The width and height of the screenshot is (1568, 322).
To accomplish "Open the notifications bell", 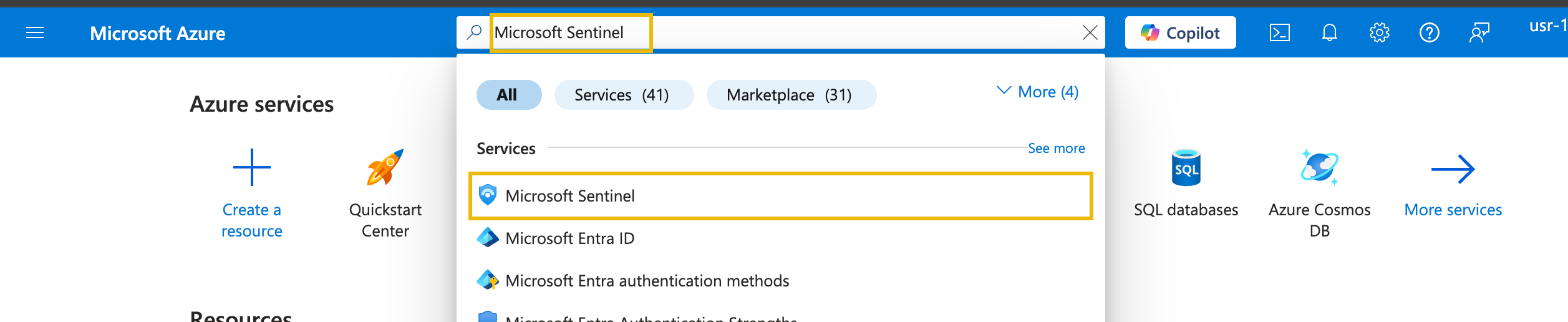I will [x=1329, y=32].
